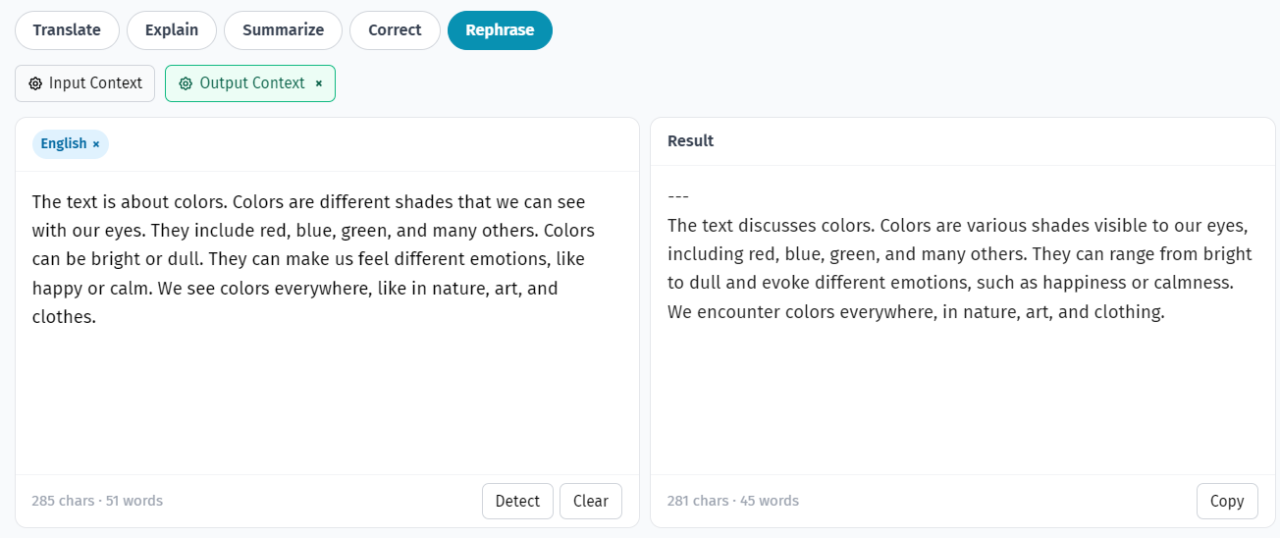The height and width of the screenshot is (538, 1280).
Task: Click the 281 chars result counter
Action: tap(733, 501)
